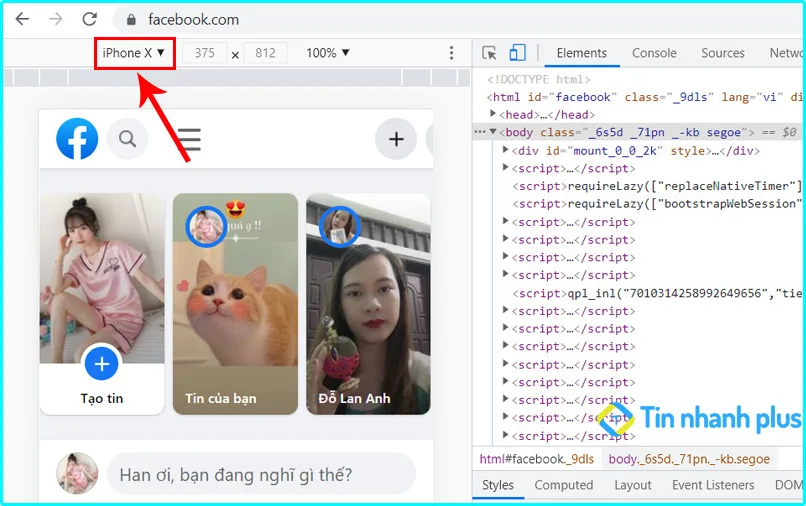Click the facebook.com address bar
The image size is (806, 506).
pos(457,20)
